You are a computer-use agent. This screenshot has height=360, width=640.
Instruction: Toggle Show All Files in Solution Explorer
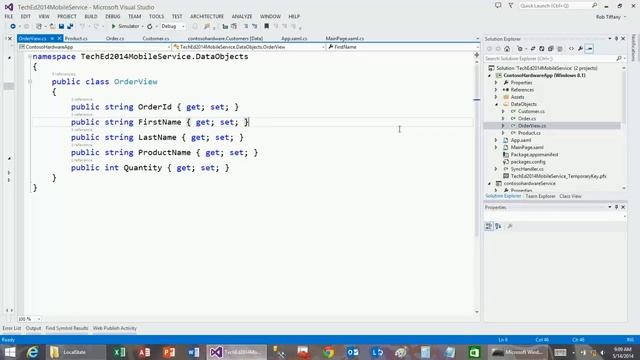point(560,49)
